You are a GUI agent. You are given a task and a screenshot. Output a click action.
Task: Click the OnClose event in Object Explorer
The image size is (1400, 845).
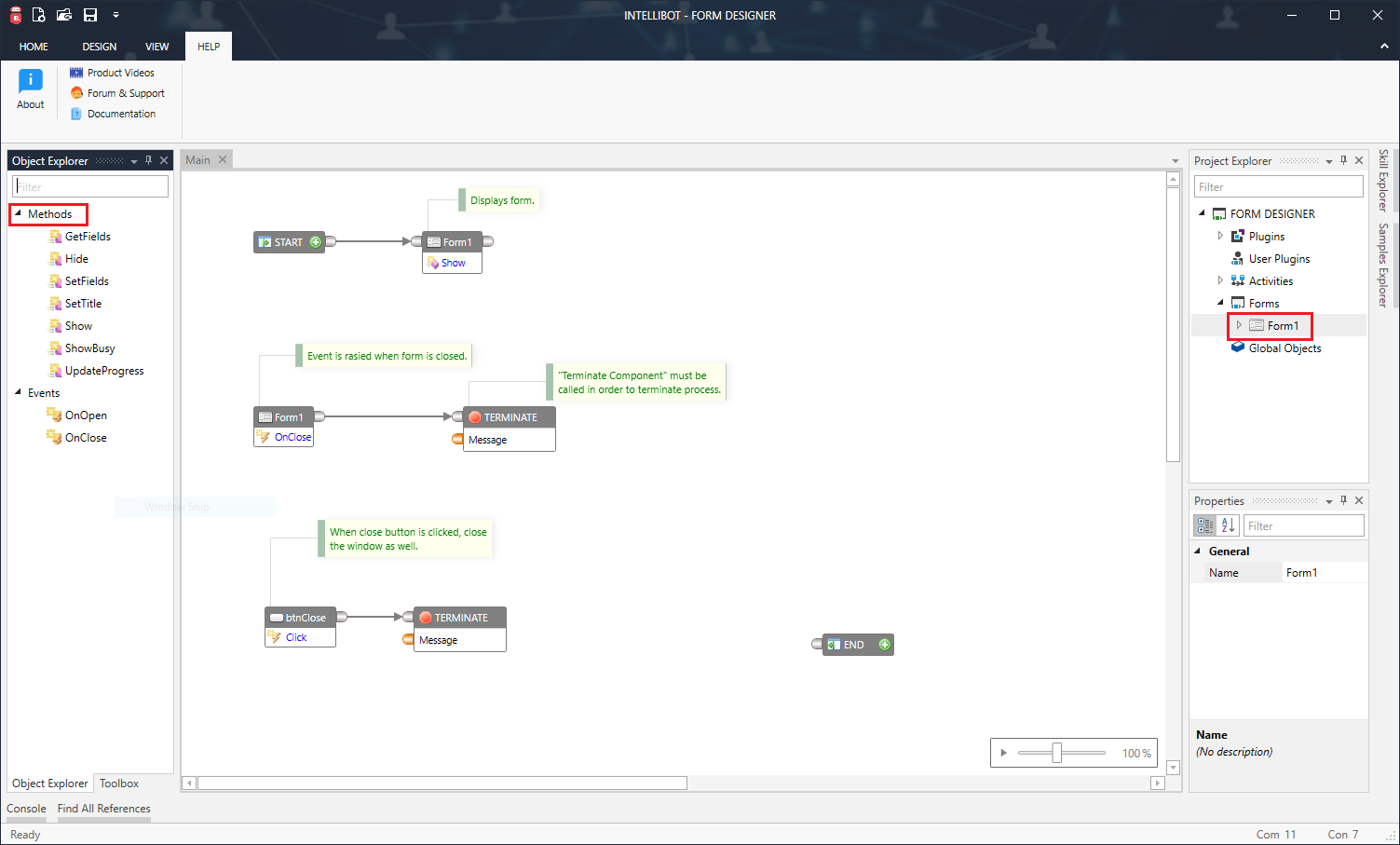point(85,437)
